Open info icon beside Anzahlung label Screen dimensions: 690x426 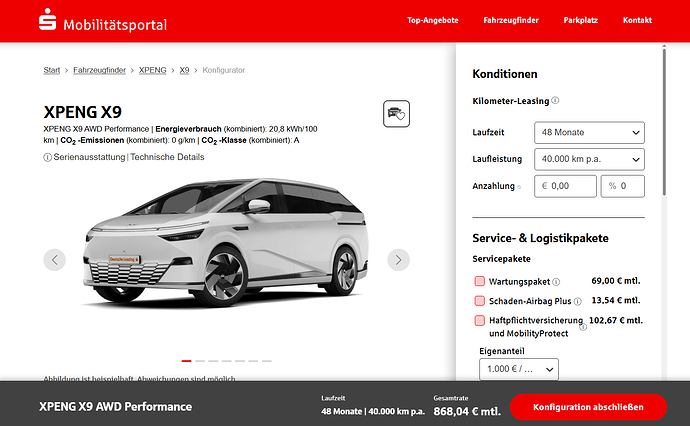click(519, 187)
